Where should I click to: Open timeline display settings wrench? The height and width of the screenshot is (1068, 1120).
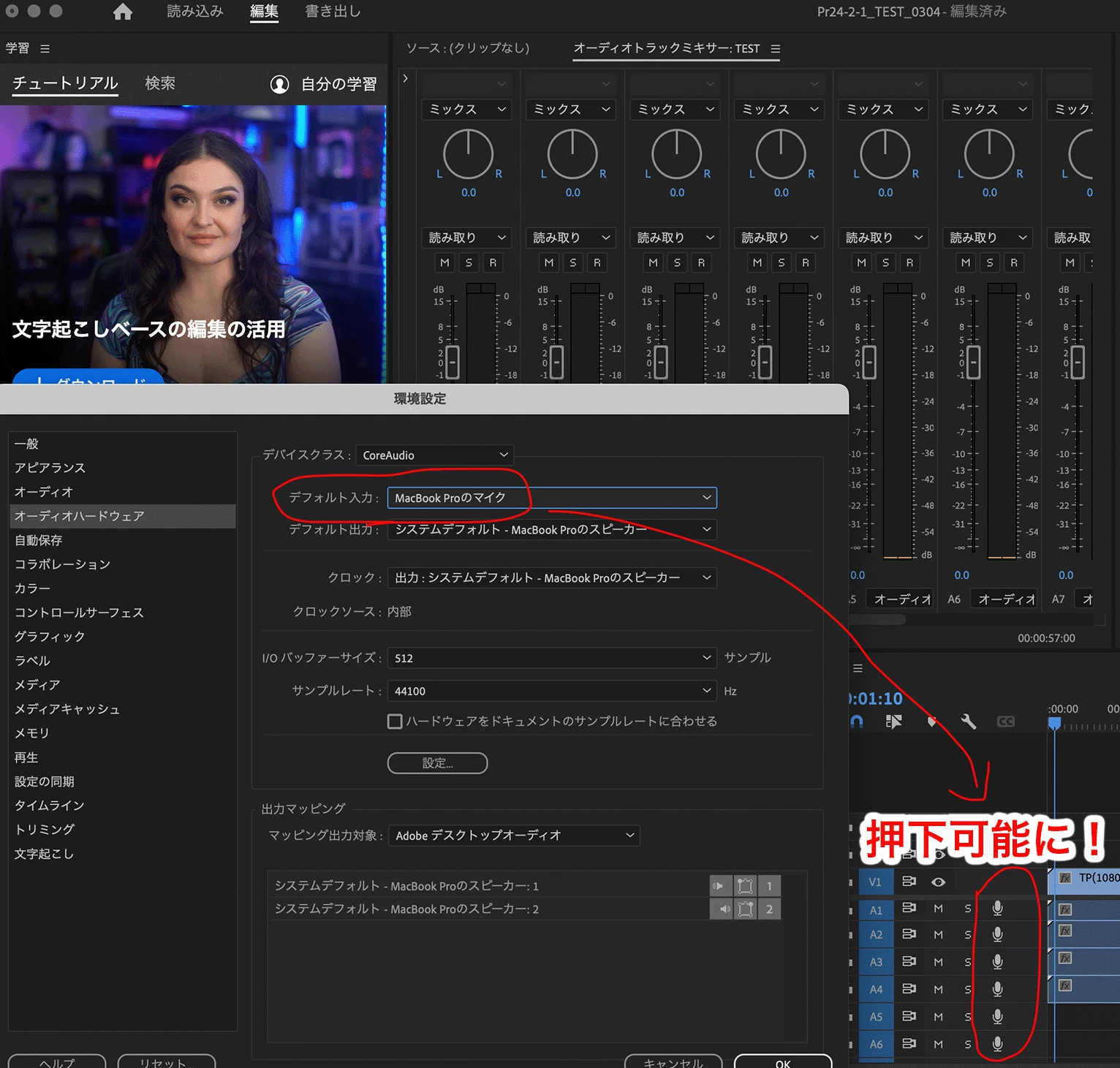pos(968,722)
